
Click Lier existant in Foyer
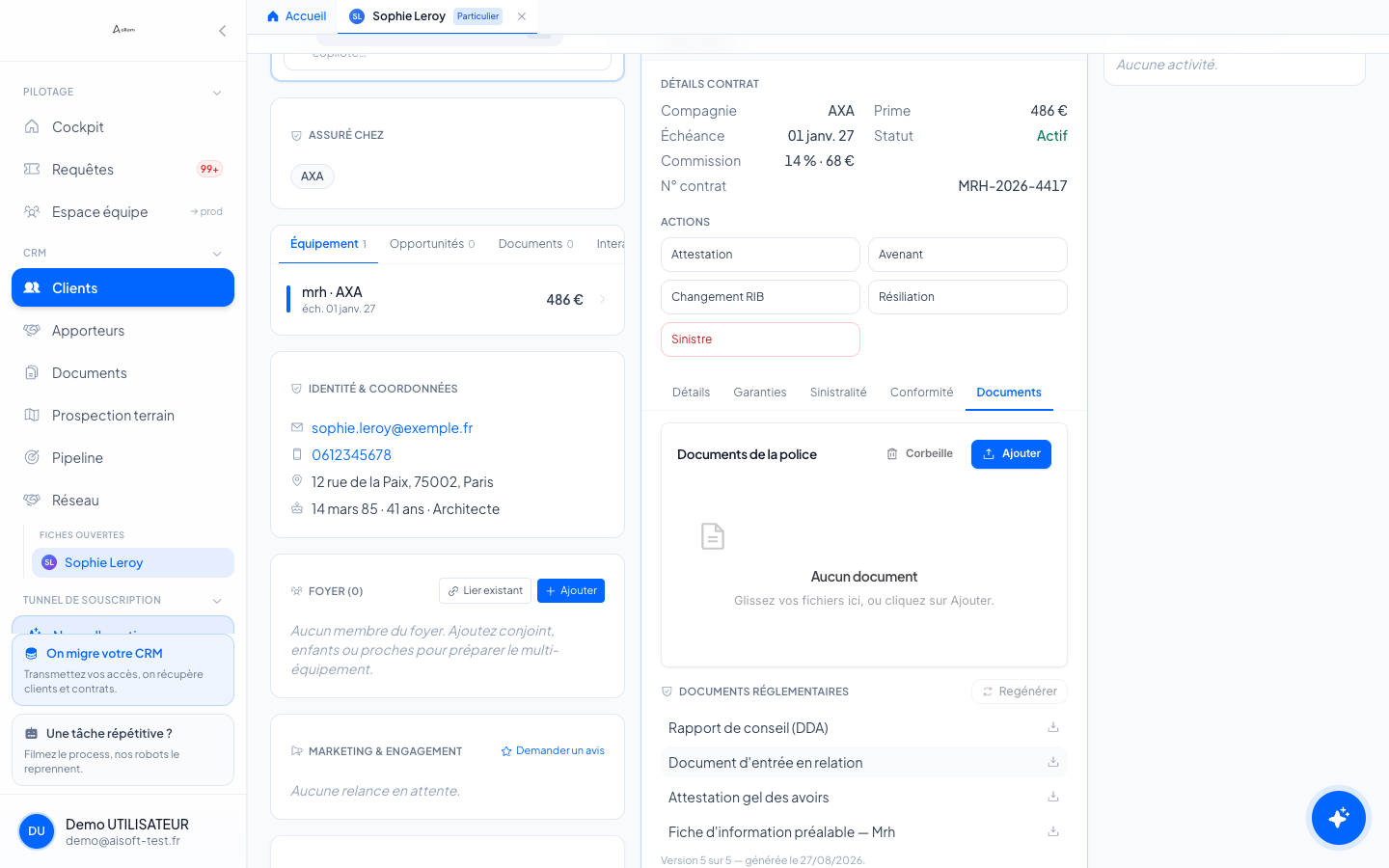pyautogui.click(x=485, y=591)
